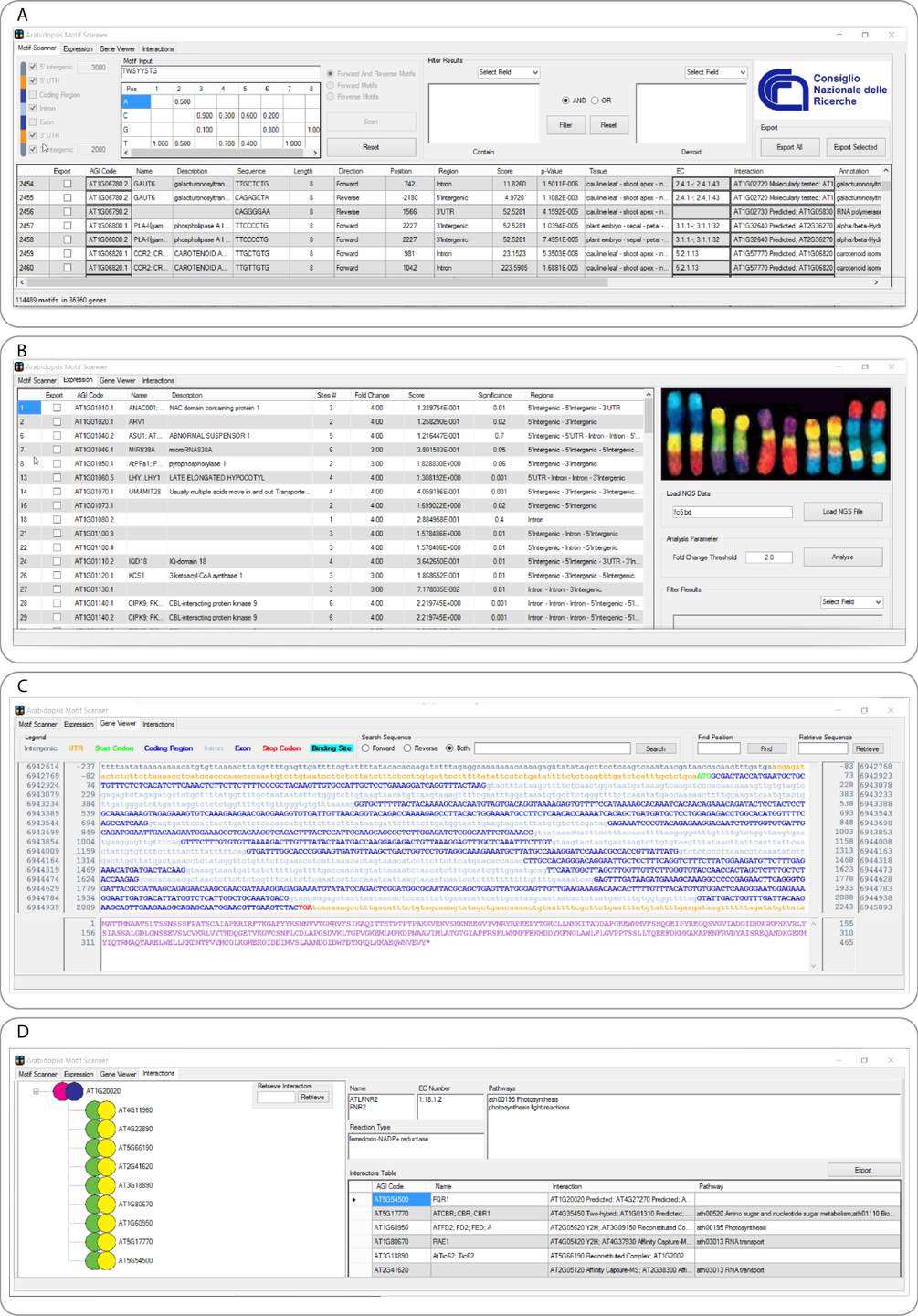This screenshot has width=918, height=1316.
Task: Click the Consiglio Nazionale delle Ricerche logo
Action: tap(823, 90)
